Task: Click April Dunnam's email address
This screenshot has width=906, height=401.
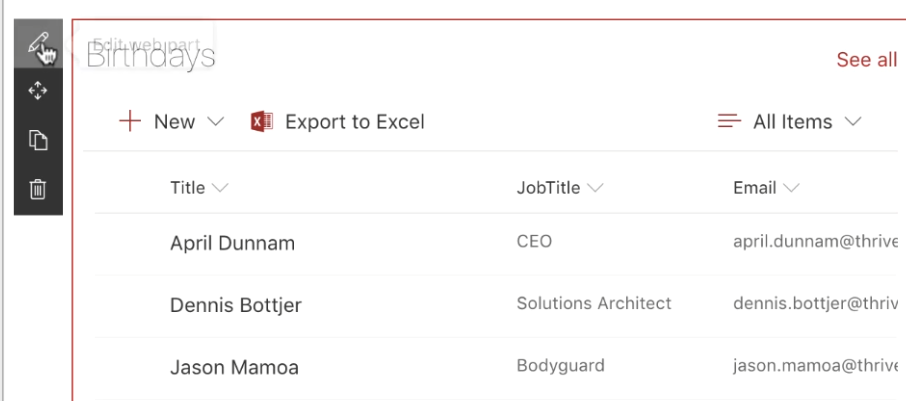Action: [x=815, y=242]
